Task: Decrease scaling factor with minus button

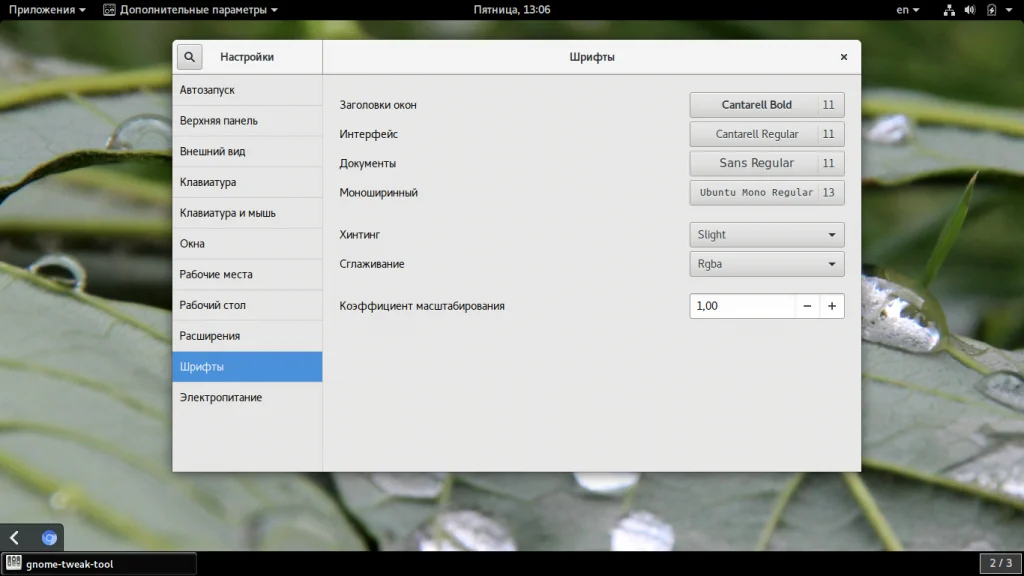Action: 807,306
